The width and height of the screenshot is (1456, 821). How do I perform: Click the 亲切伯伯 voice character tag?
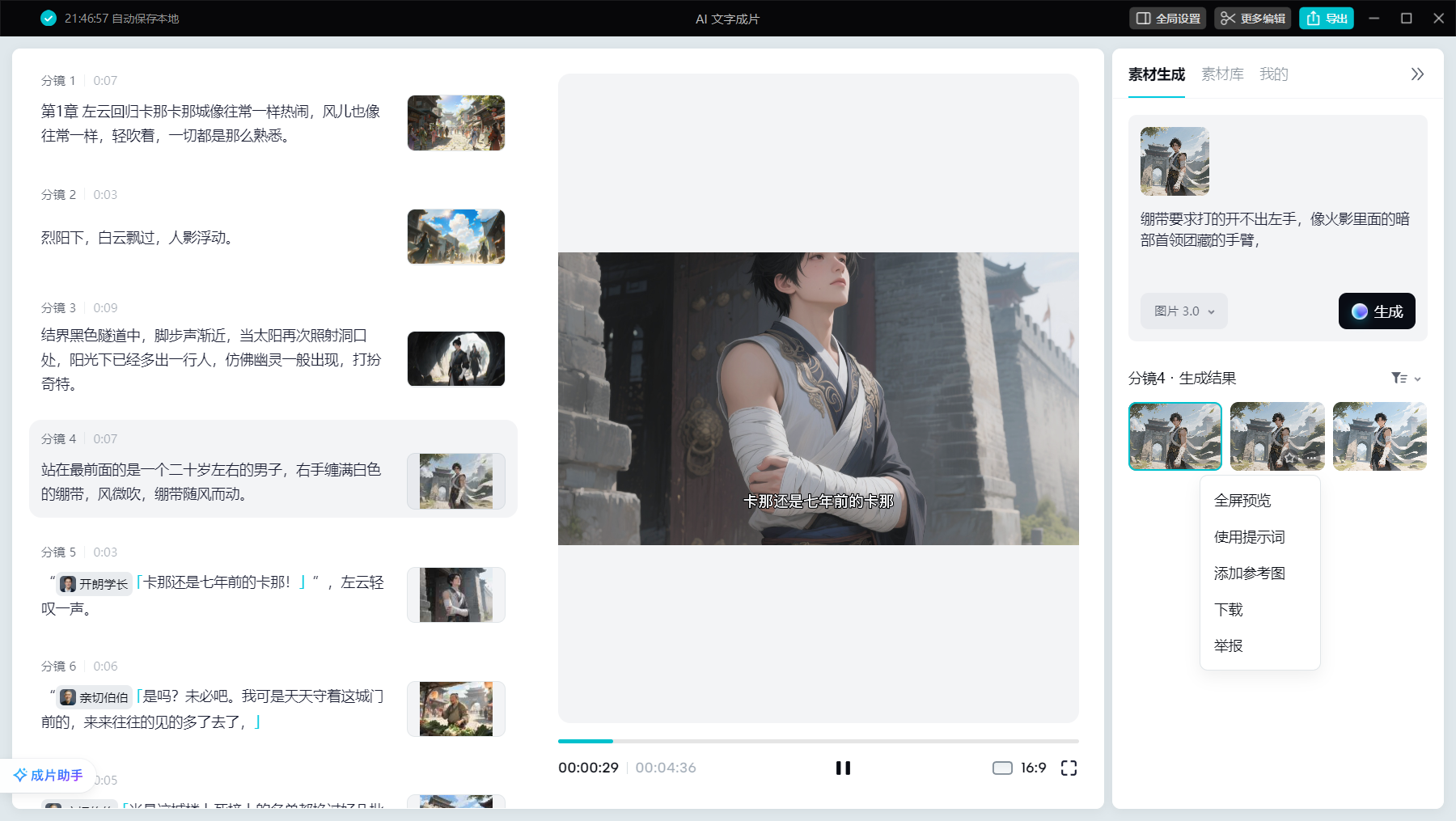point(95,697)
